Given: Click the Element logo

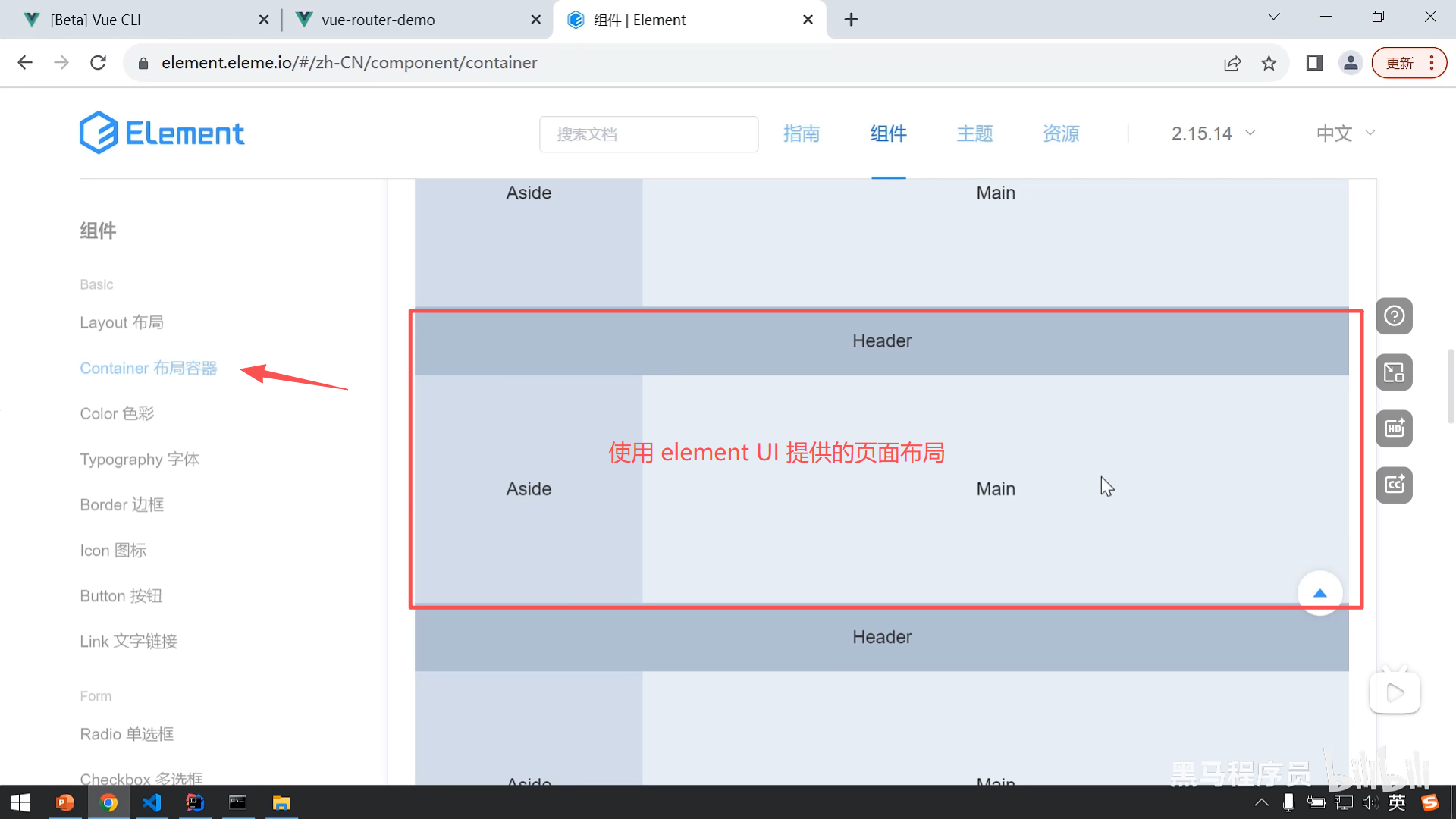Looking at the screenshot, I should tap(162, 133).
